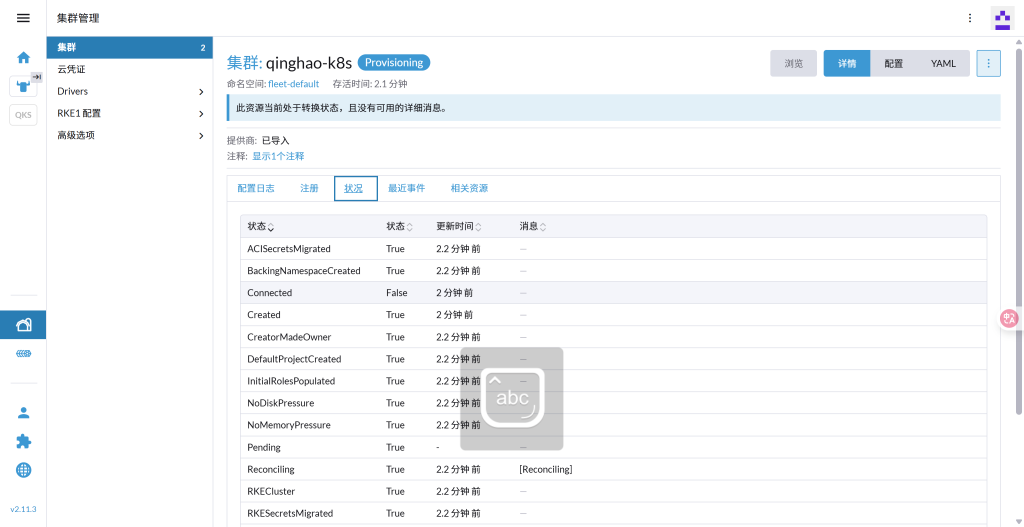1024x527 pixels.
Task: Open the Extensions puzzle icon
Action: pyautogui.click(x=23, y=441)
